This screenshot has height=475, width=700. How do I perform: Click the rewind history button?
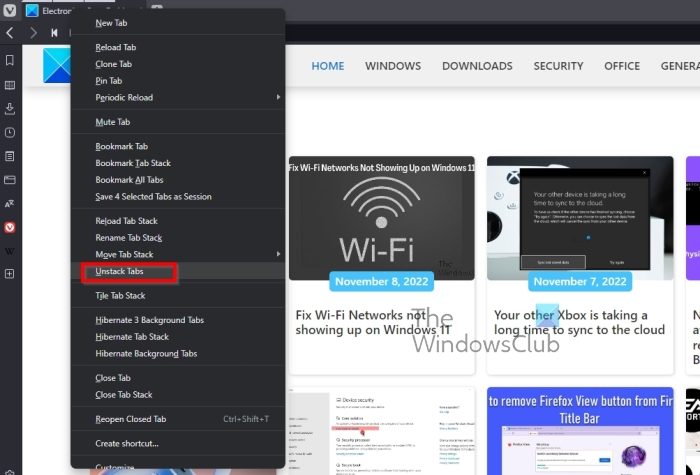[x=54, y=33]
